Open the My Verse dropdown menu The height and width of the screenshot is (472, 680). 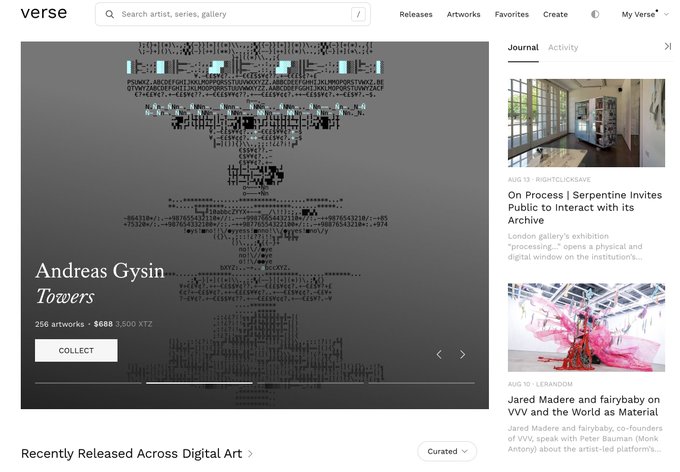(x=645, y=14)
